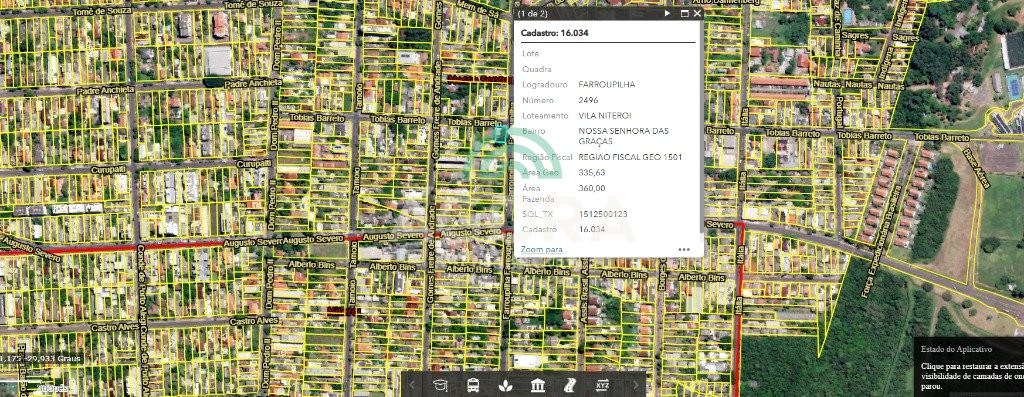
Task: Click the 'Zoom para' link
Action: [541, 249]
